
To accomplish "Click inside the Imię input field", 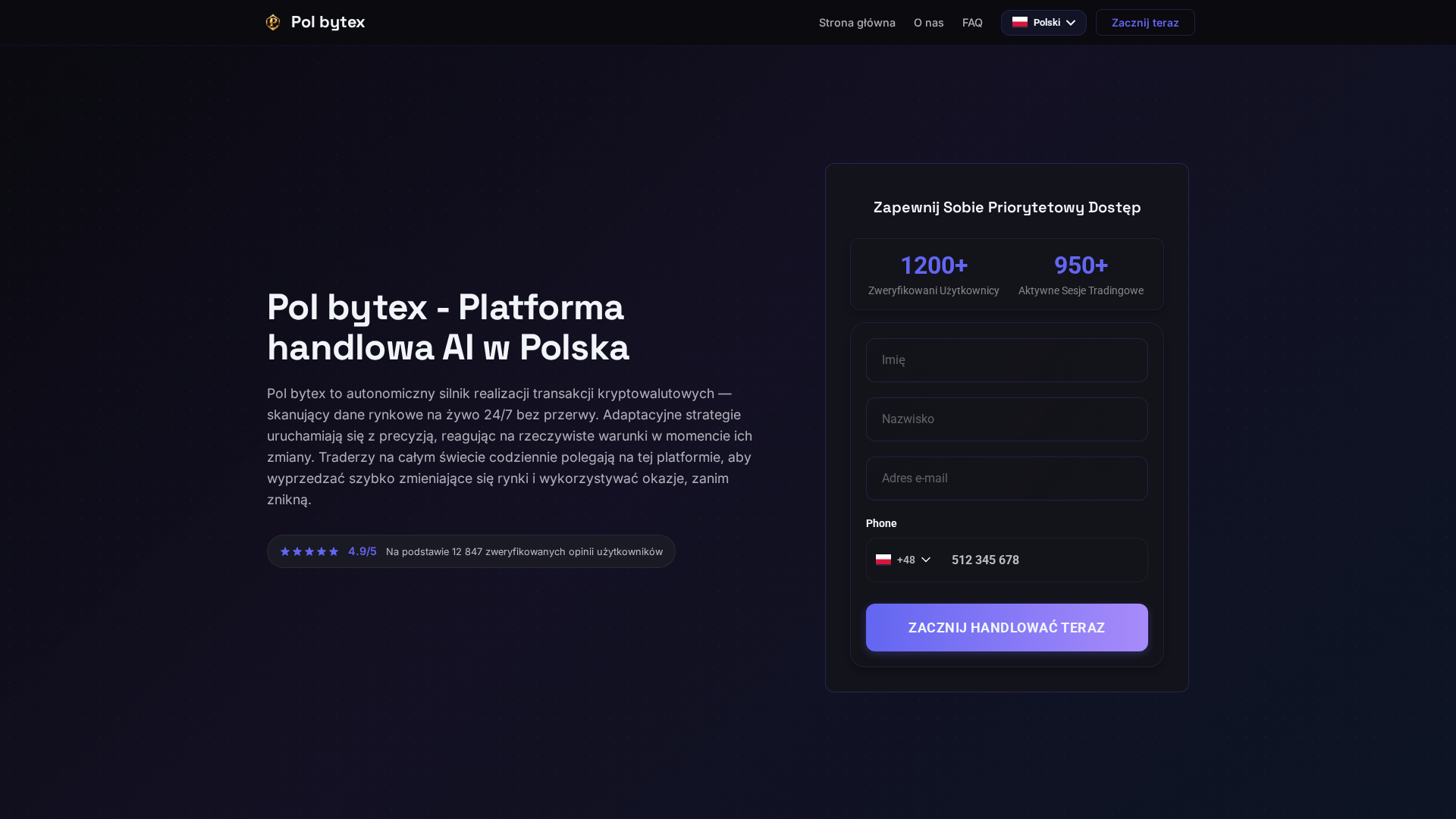I will pos(1006,359).
